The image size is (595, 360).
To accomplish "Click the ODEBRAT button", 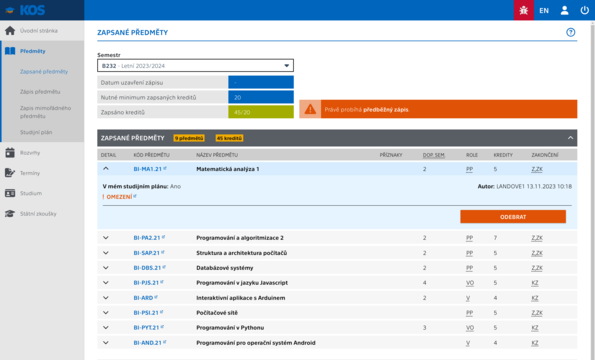I will coord(513,217).
